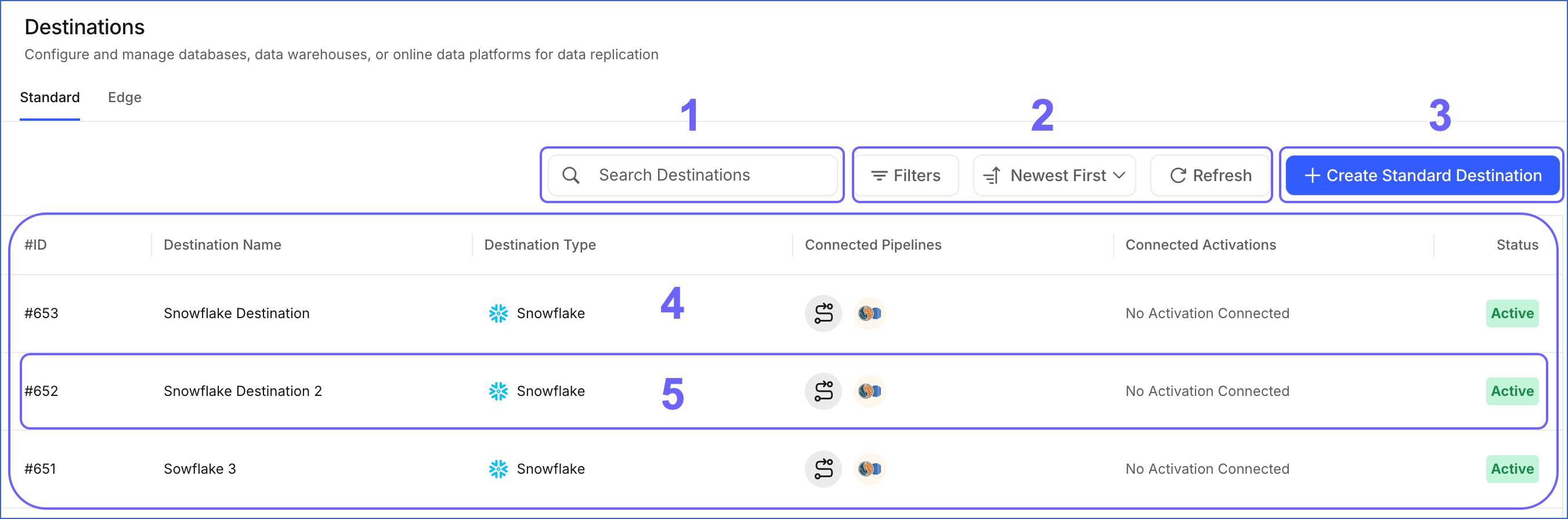Click the Snowflake logo in row #651
The image size is (1568, 519).
point(498,469)
